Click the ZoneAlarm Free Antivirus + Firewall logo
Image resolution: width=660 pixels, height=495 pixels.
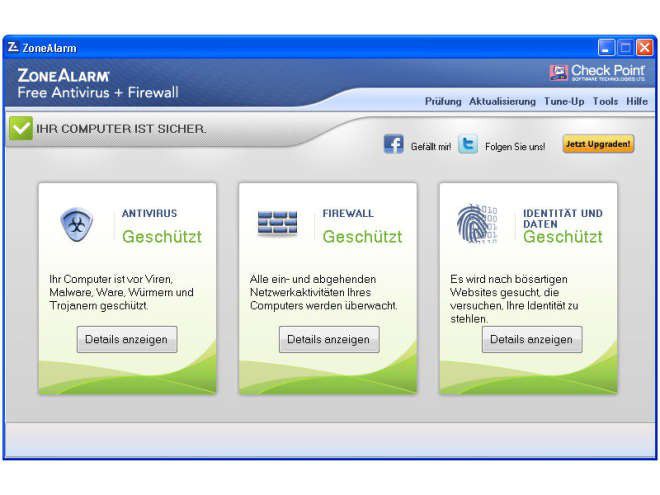pos(98,83)
